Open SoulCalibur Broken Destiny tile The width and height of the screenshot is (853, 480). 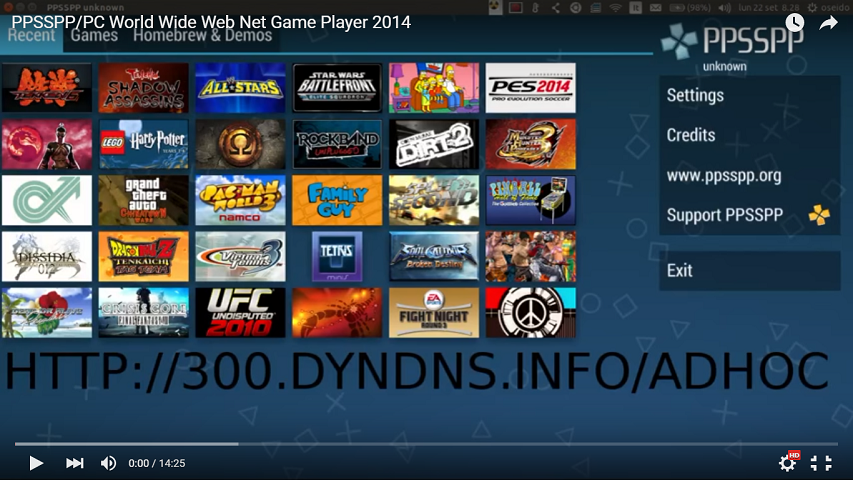pos(434,256)
